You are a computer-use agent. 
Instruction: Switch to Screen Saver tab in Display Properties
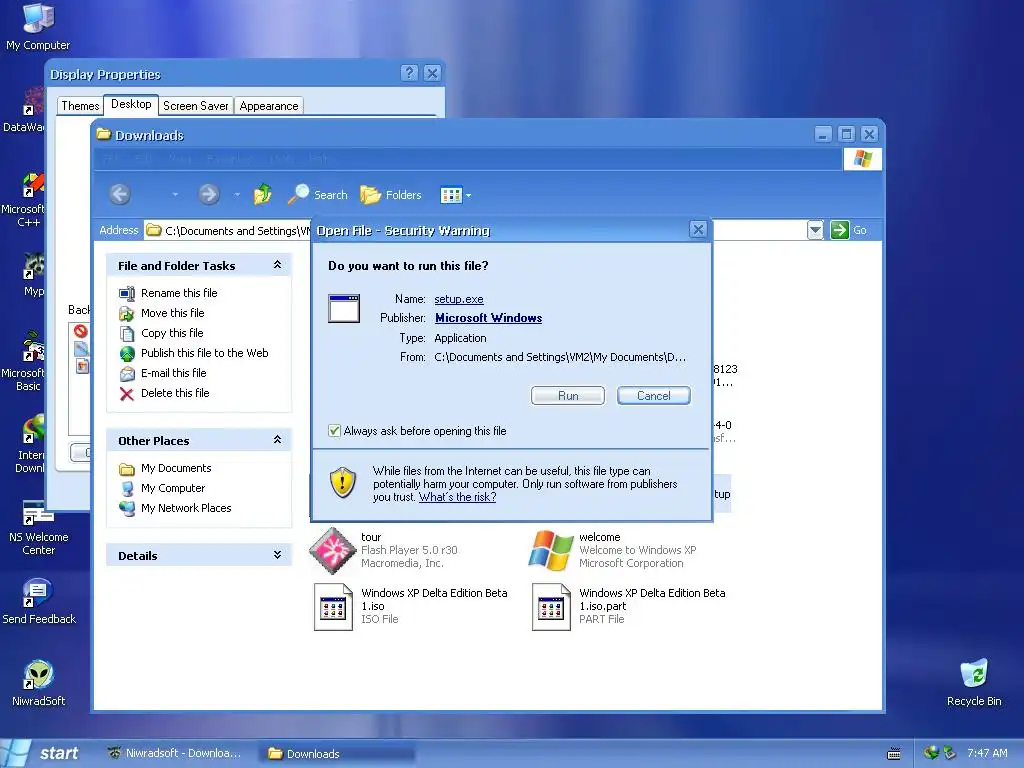(195, 106)
